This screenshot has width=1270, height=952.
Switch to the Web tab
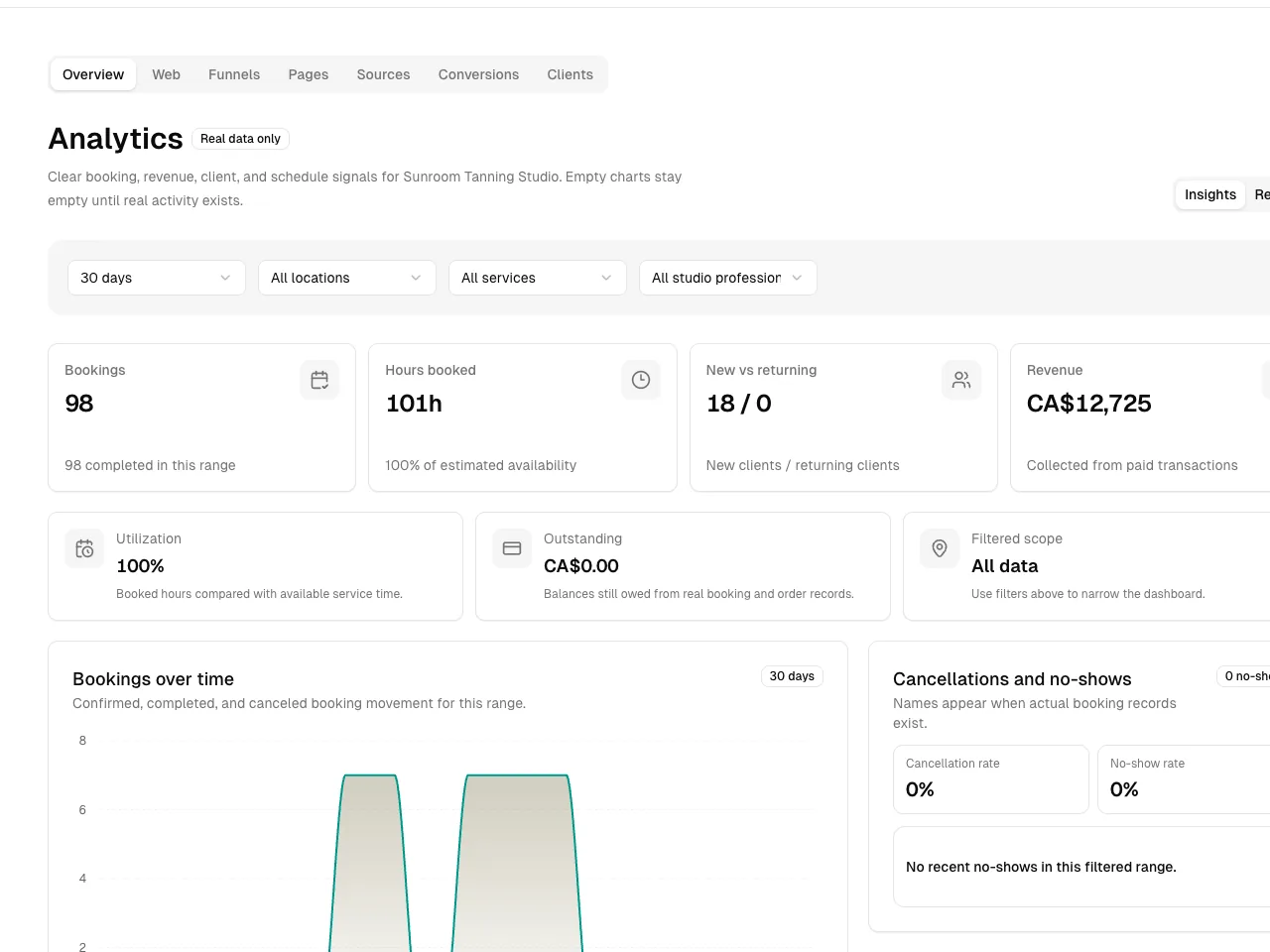click(x=166, y=74)
